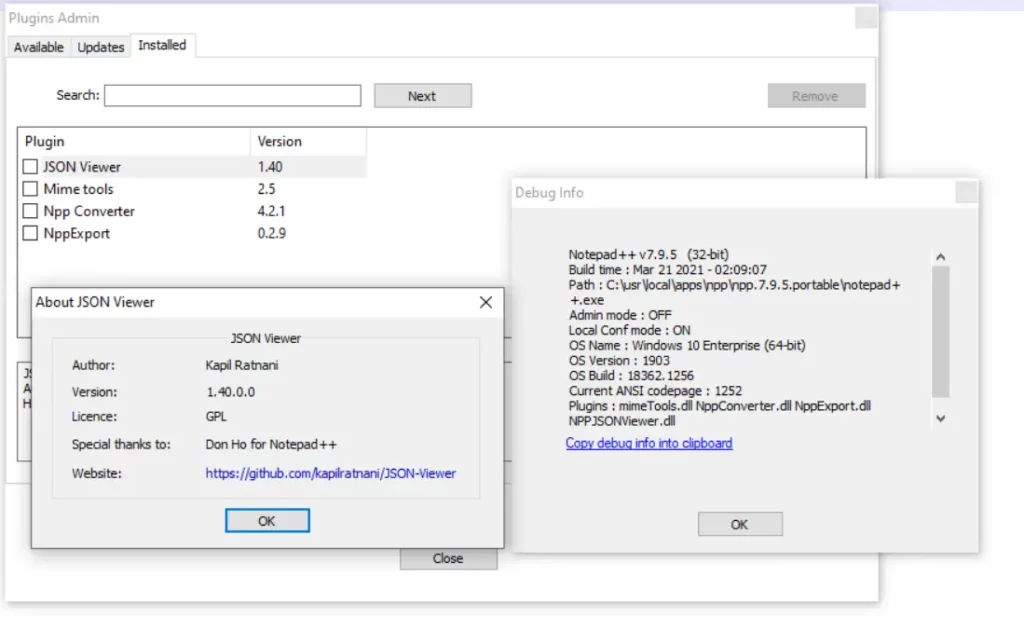Click the Current ANSI codepage : 1252 line
Screen dimensions: 1024x617
(655, 390)
